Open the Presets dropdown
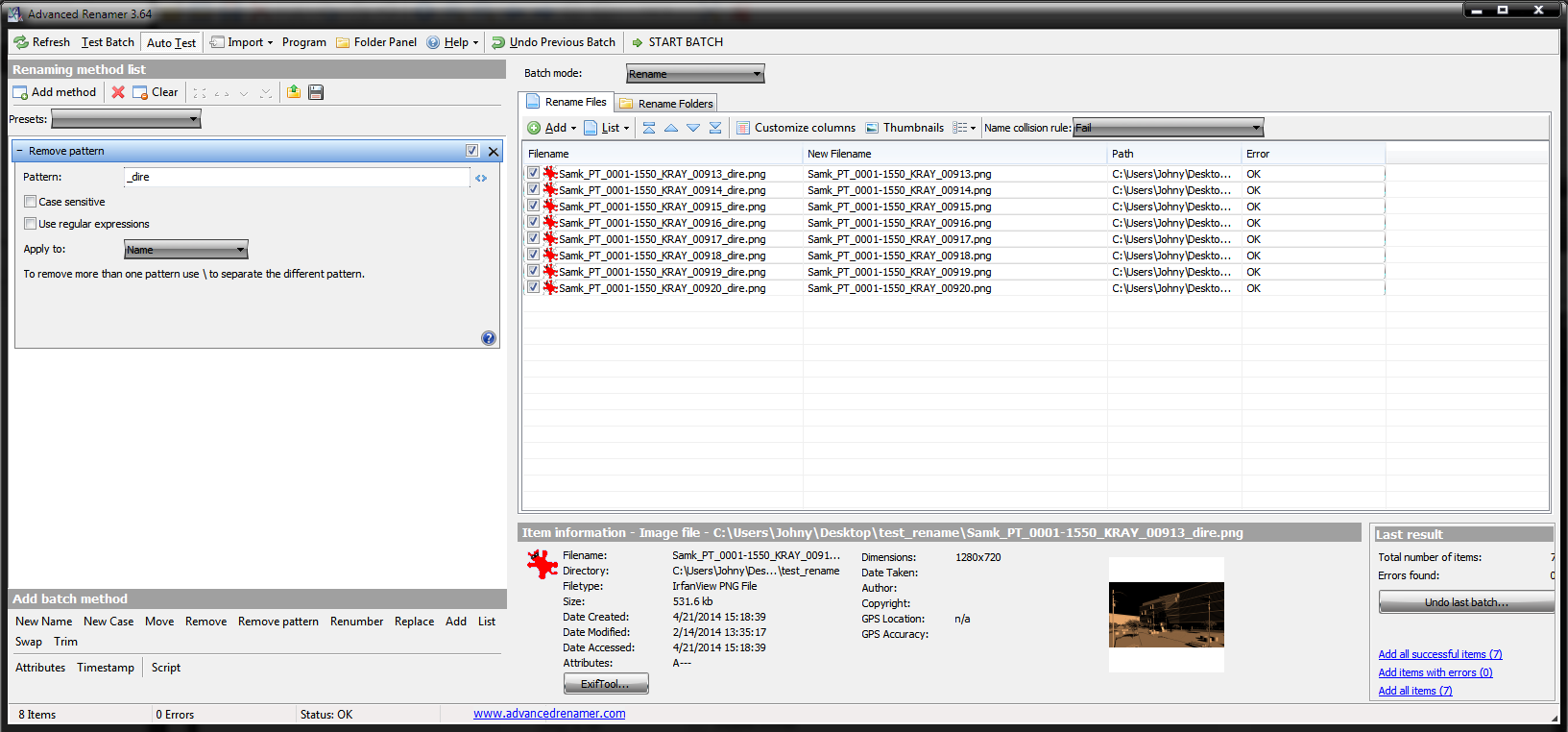The height and width of the screenshot is (732, 1568). tap(126, 119)
